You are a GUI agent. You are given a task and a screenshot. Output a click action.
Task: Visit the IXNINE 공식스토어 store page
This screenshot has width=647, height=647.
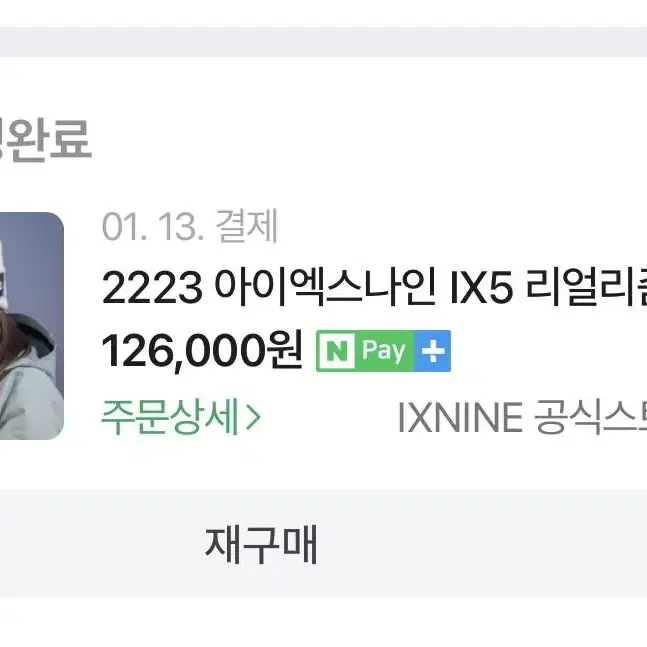pyautogui.click(x=522, y=417)
